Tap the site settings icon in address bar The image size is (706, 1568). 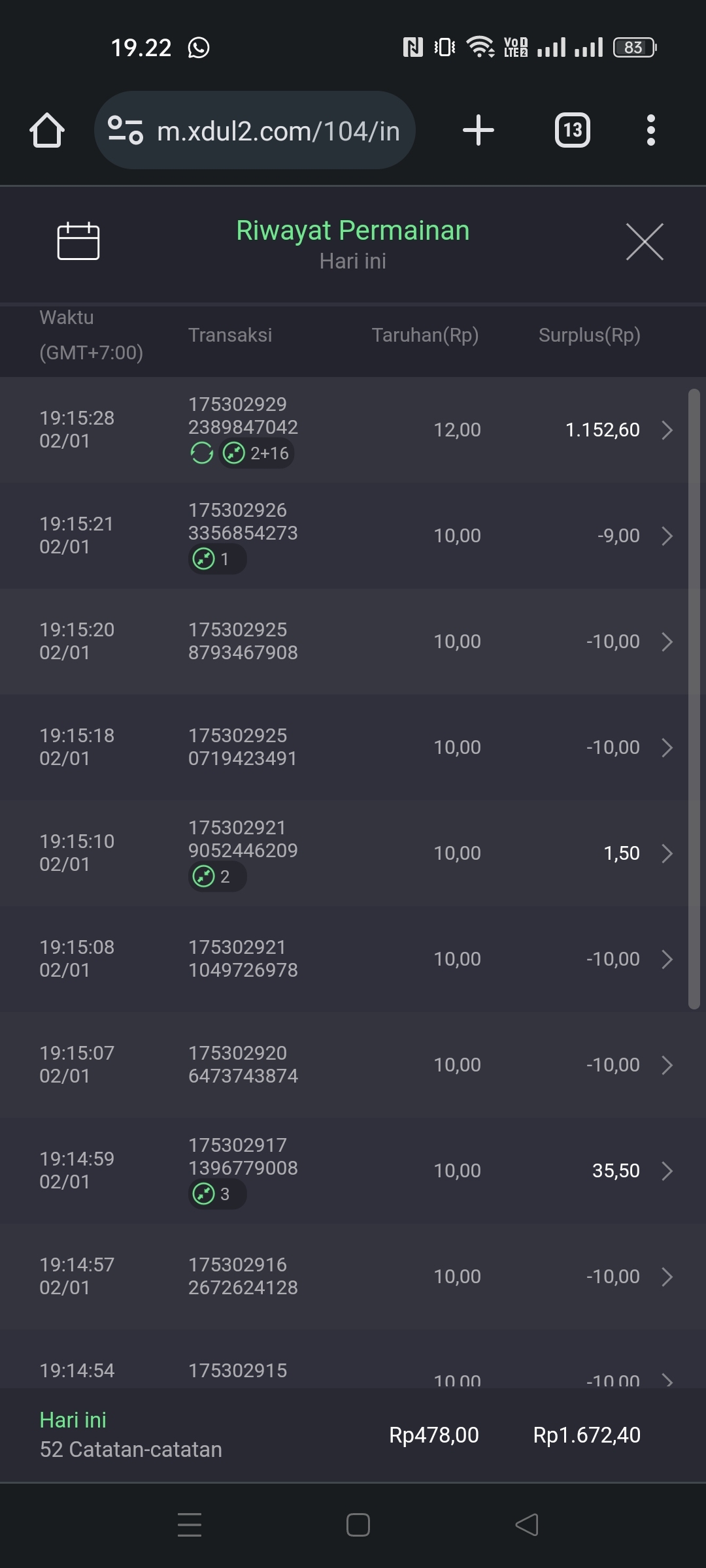pyautogui.click(x=125, y=130)
